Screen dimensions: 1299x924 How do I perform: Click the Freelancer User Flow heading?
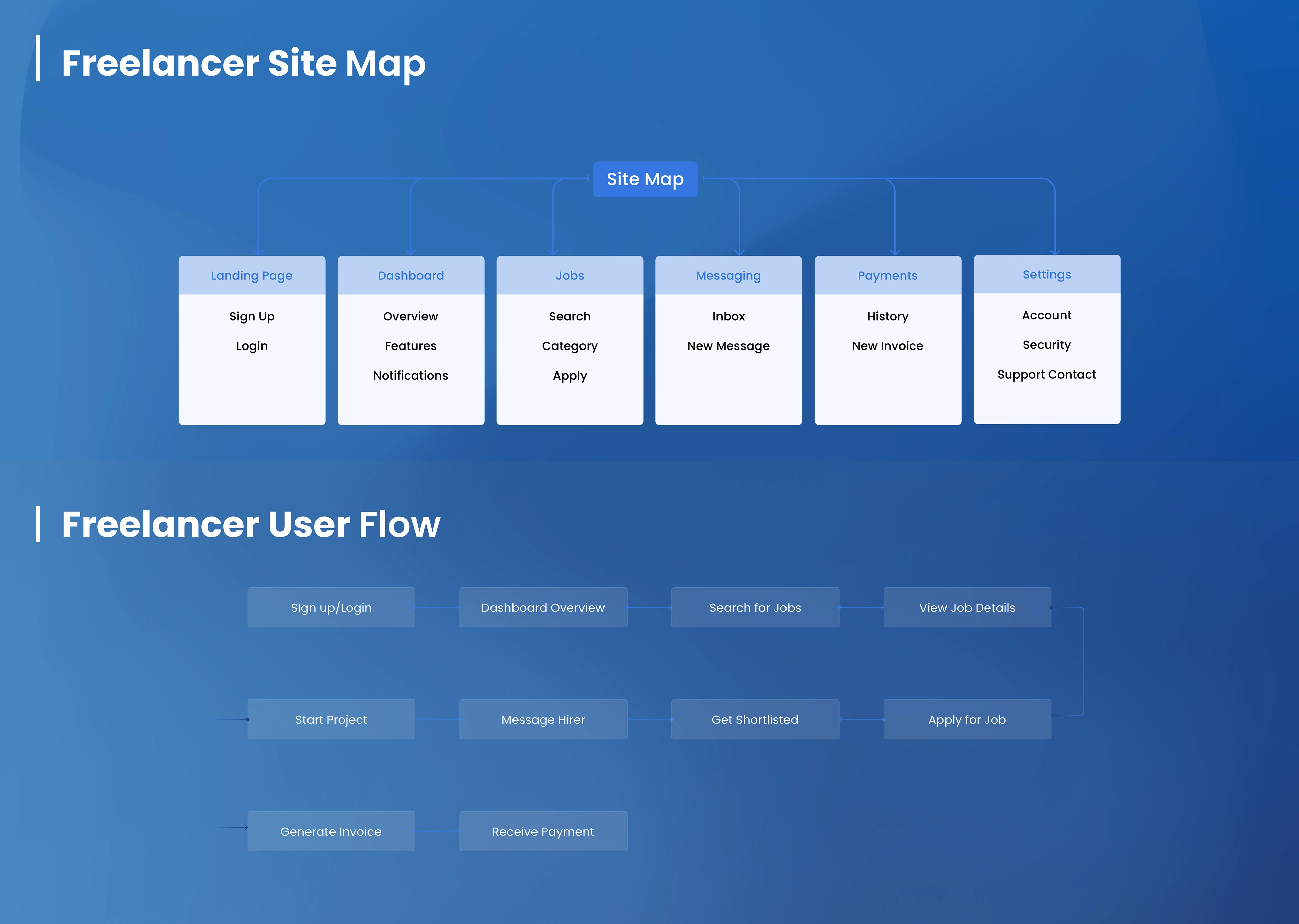tap(251, 524)
